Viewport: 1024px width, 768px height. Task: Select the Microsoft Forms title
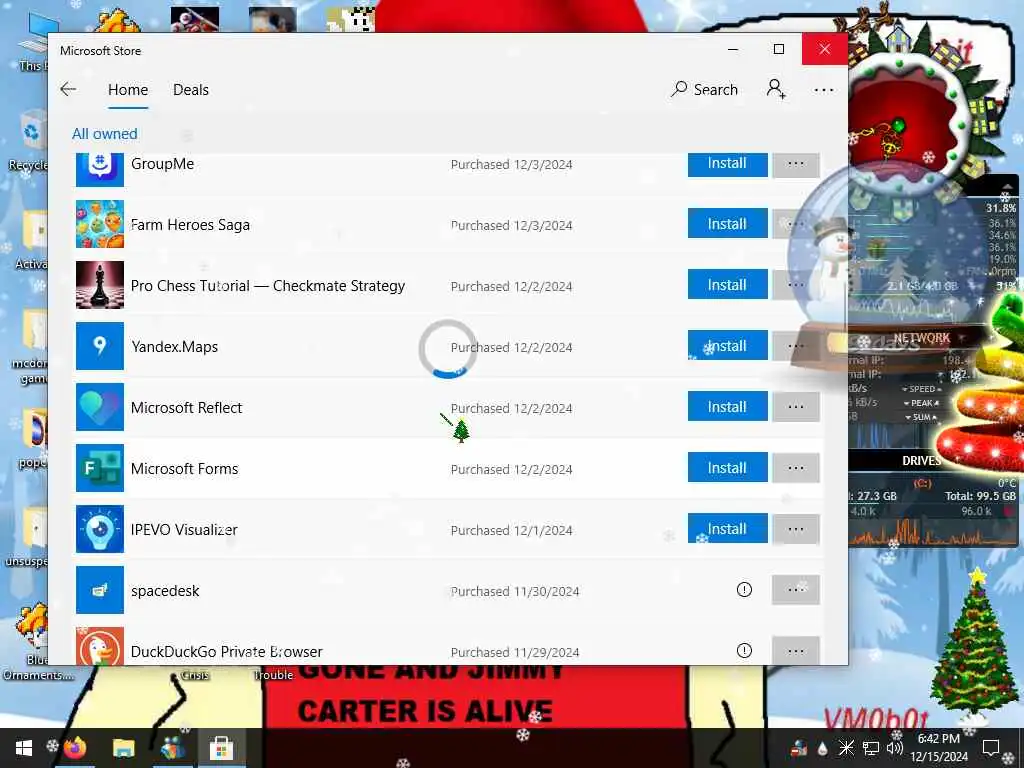point(184,469)
